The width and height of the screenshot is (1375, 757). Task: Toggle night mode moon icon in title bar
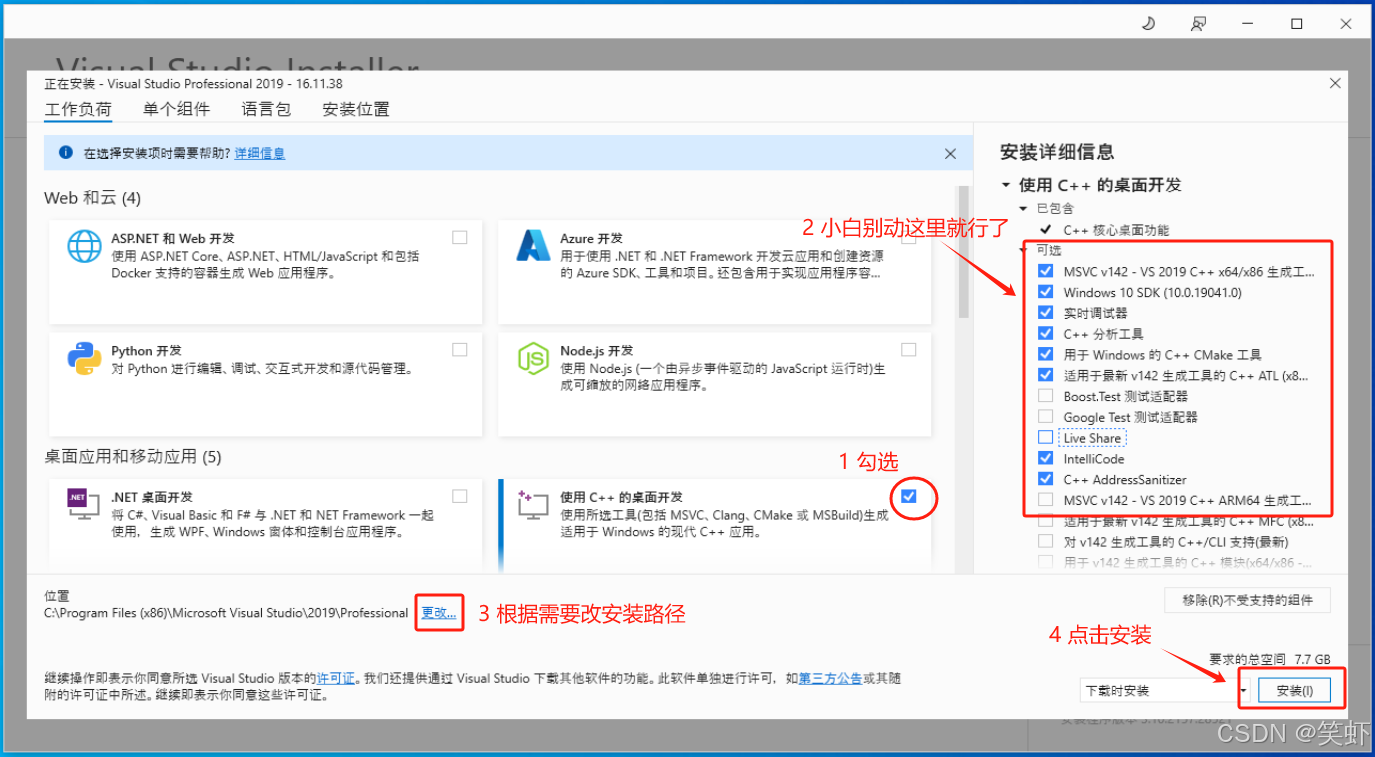[1148, 23]
